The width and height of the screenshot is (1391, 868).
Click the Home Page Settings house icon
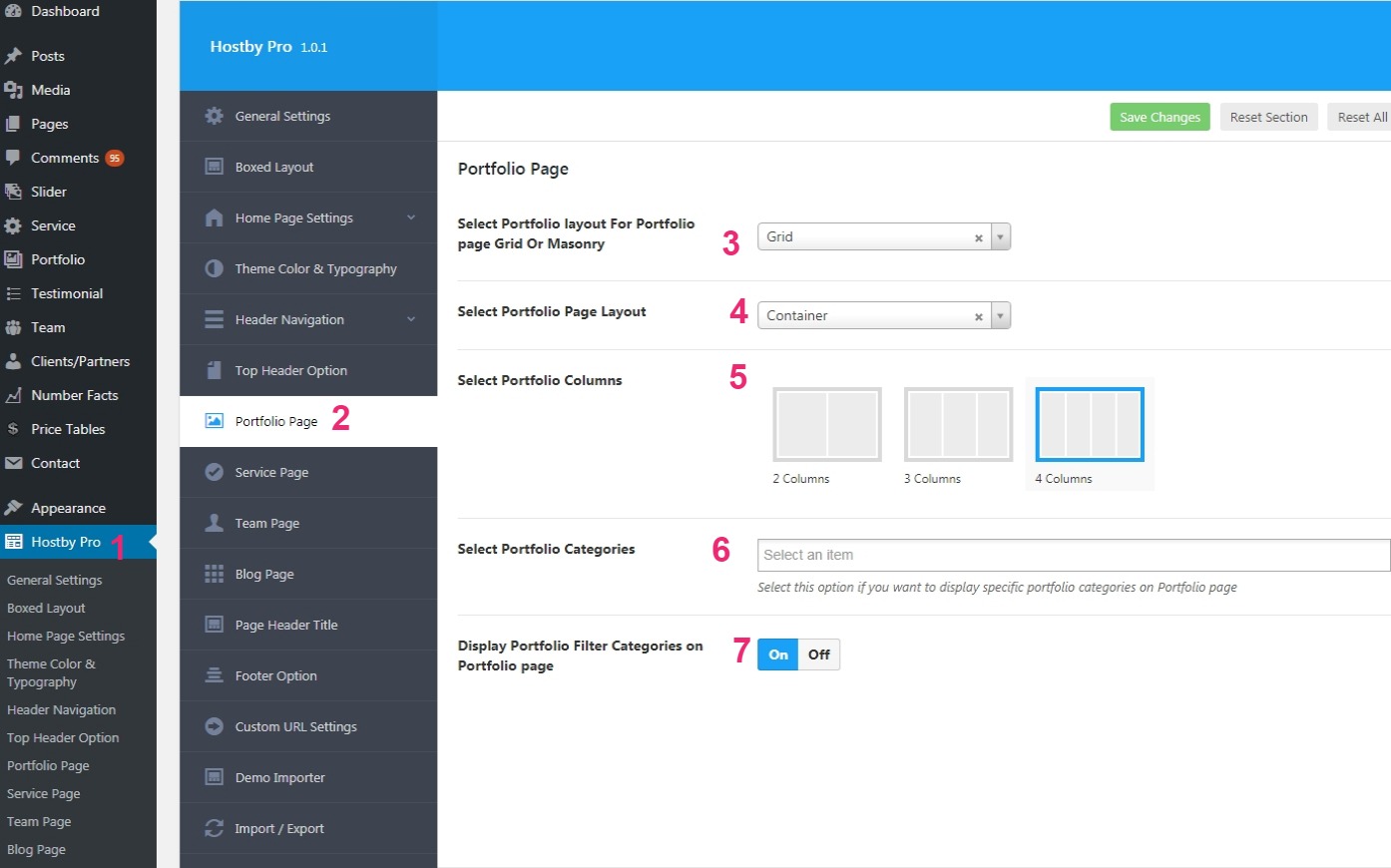pos(214,217)
